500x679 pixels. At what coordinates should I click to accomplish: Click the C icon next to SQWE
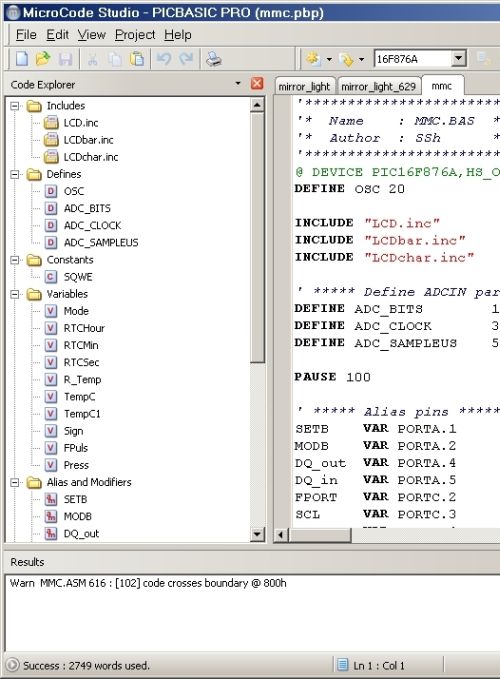[51, 277]
